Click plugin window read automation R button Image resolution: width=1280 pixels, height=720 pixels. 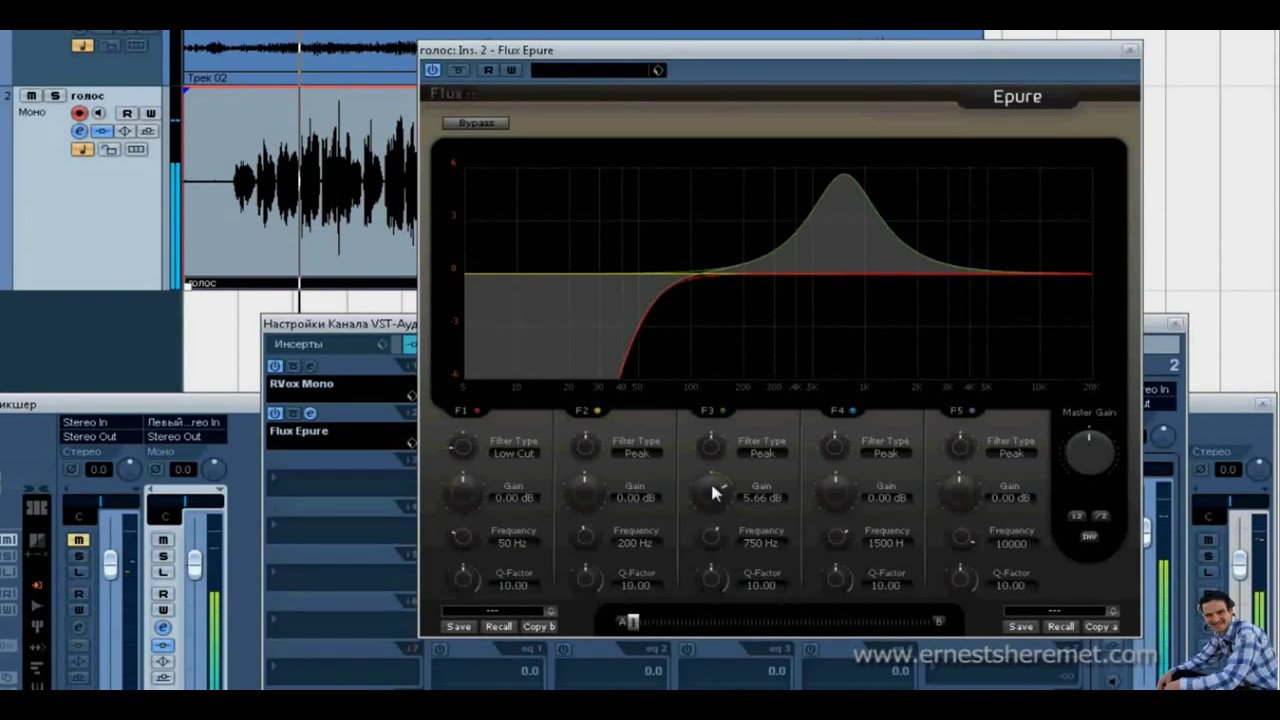pos(488,70)
